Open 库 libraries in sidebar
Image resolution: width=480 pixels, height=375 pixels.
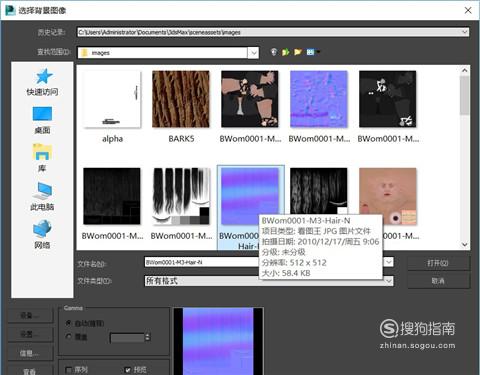(x=42, y=158)
